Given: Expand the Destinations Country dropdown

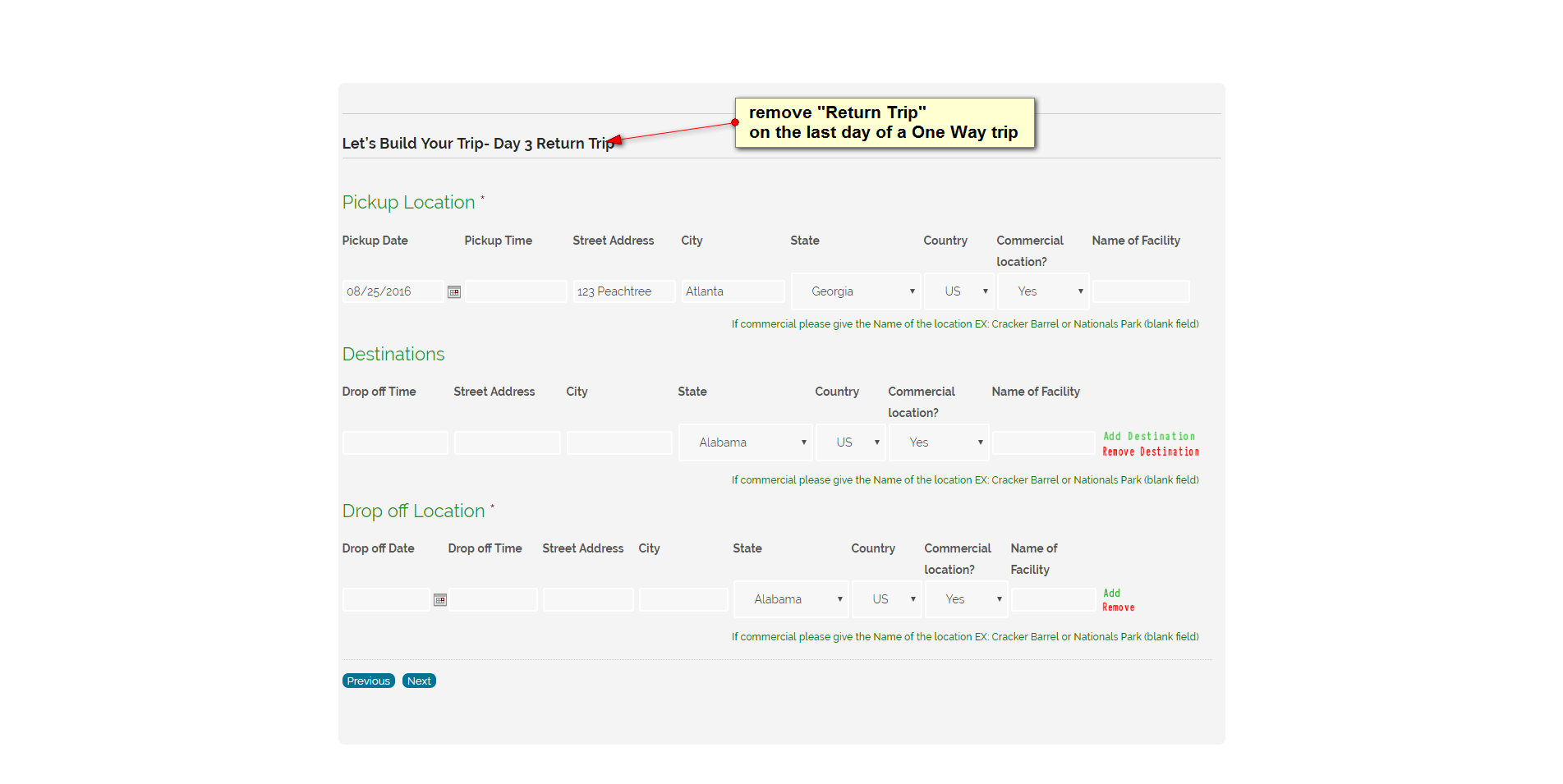Looking at the screenshot, I should pos(851,442).
